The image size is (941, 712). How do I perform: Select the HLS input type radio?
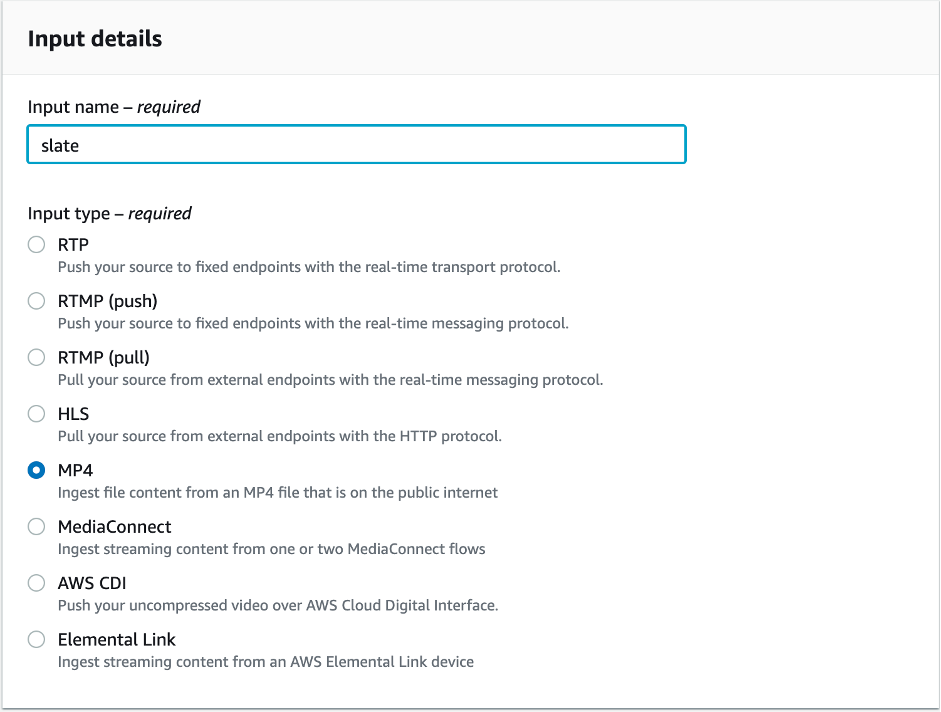pyautogui.click(x=37, y=413)
